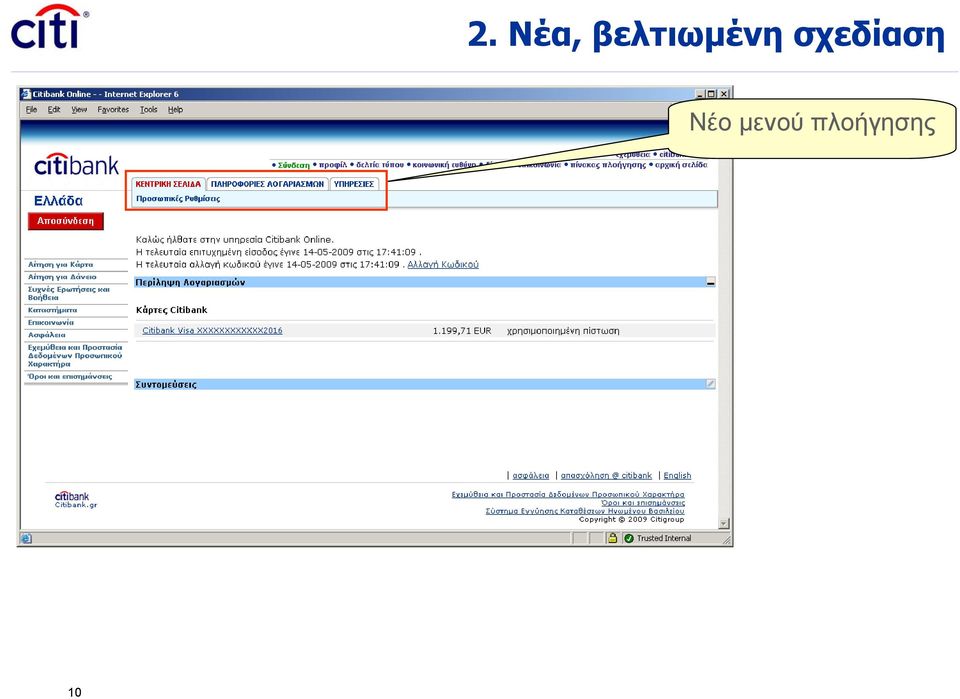Click the Copyright © 2009 Citigroup text
This screenshot has height=699, width=960.
(x=631, y=519)
